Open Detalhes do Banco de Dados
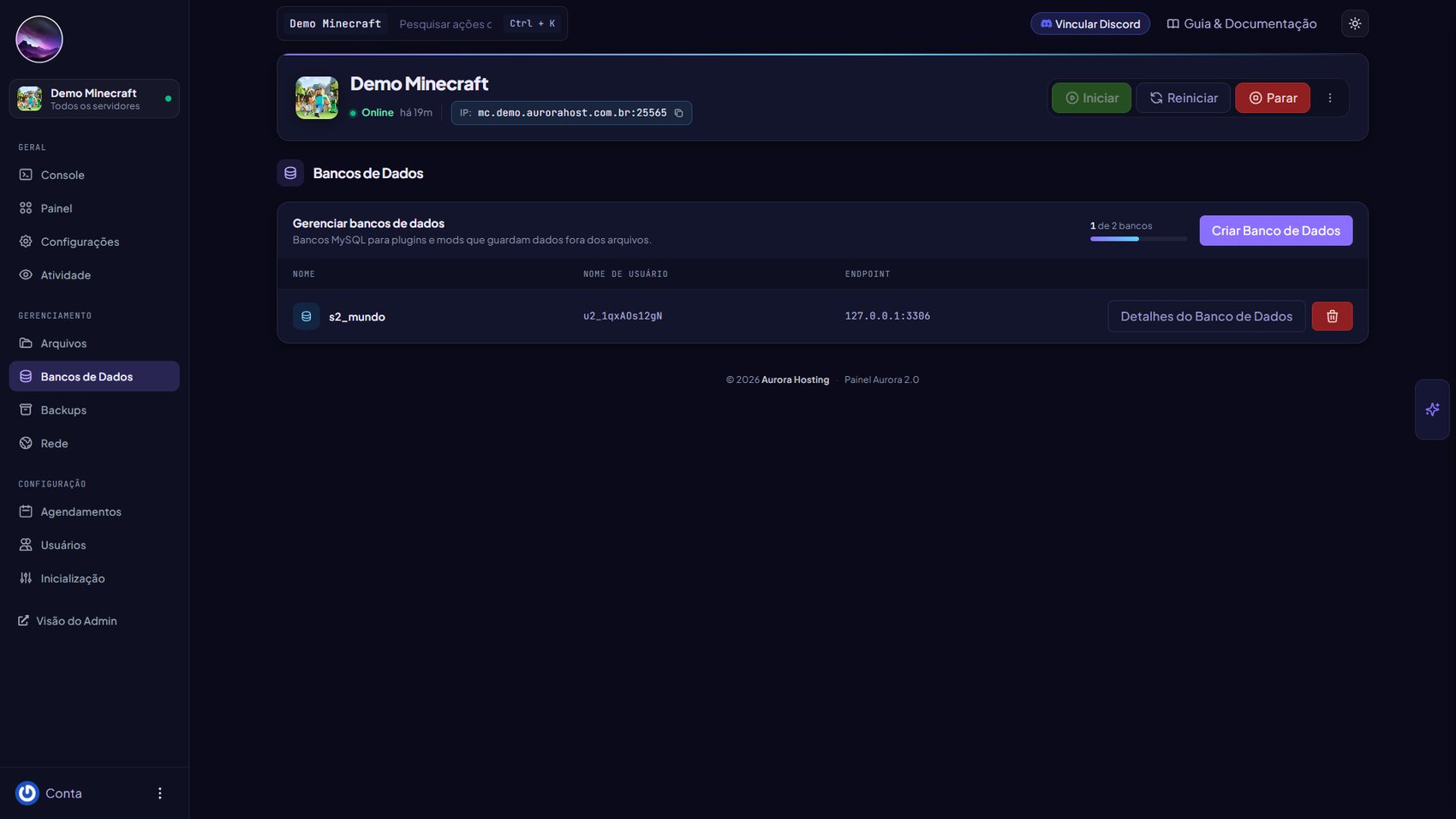 coord(1206,316)
